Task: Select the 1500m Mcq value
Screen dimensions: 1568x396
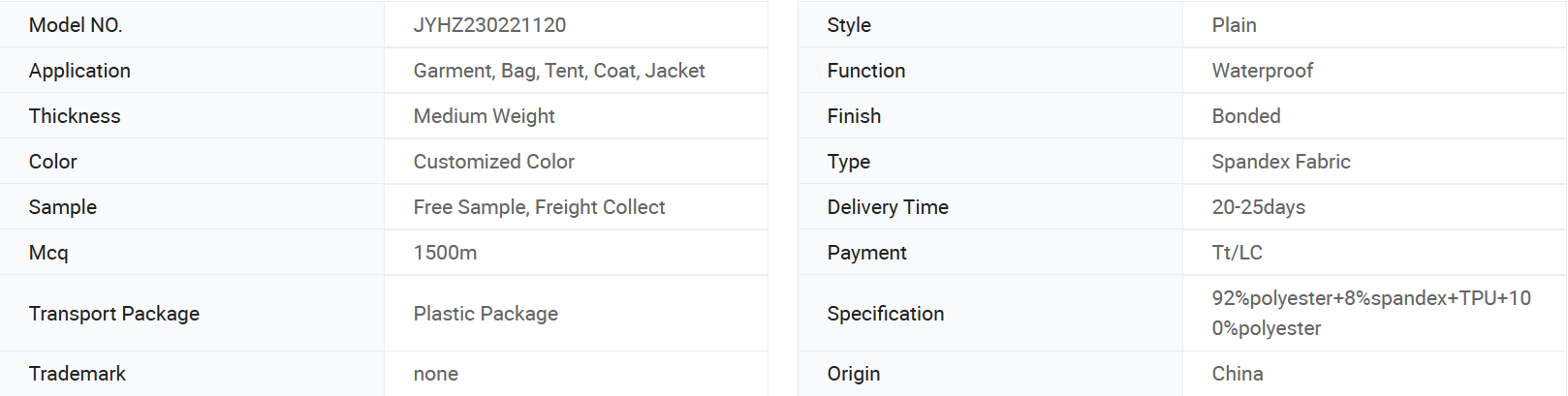Action: (445, 253)
